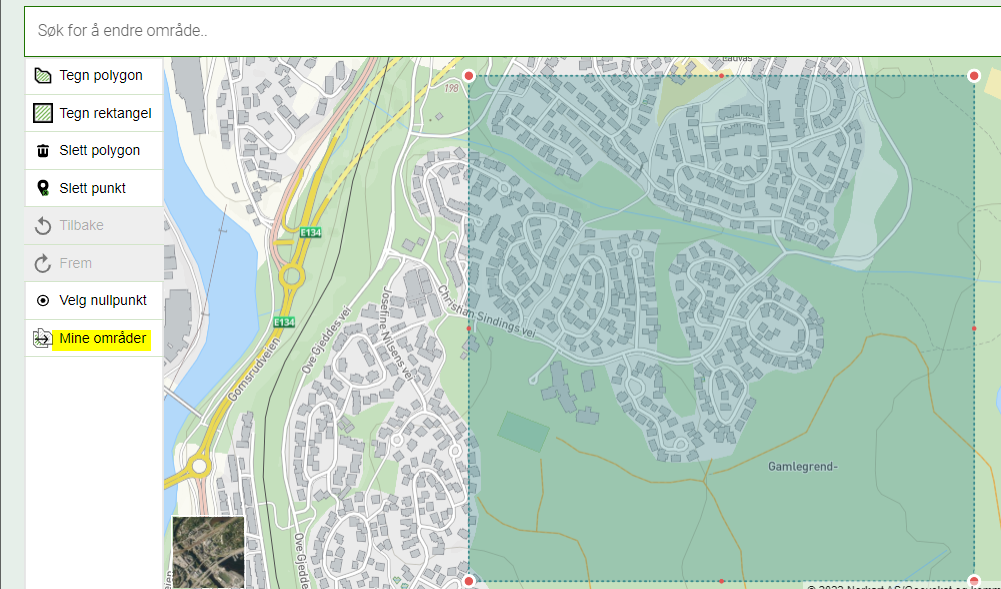Viewport: 1001px width, 589px height.
Task: Click the Velg nullpunkt target icon
Action: [x=43, y=301]
